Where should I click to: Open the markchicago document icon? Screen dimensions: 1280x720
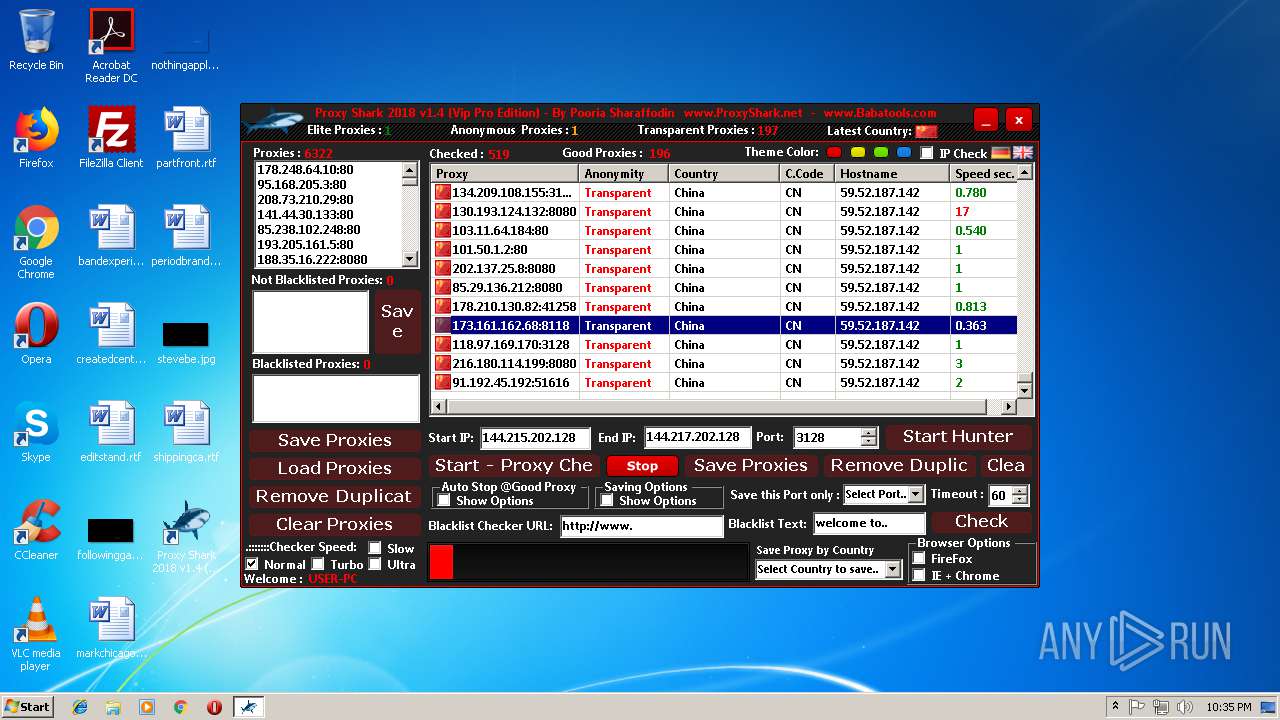point(111,628)
